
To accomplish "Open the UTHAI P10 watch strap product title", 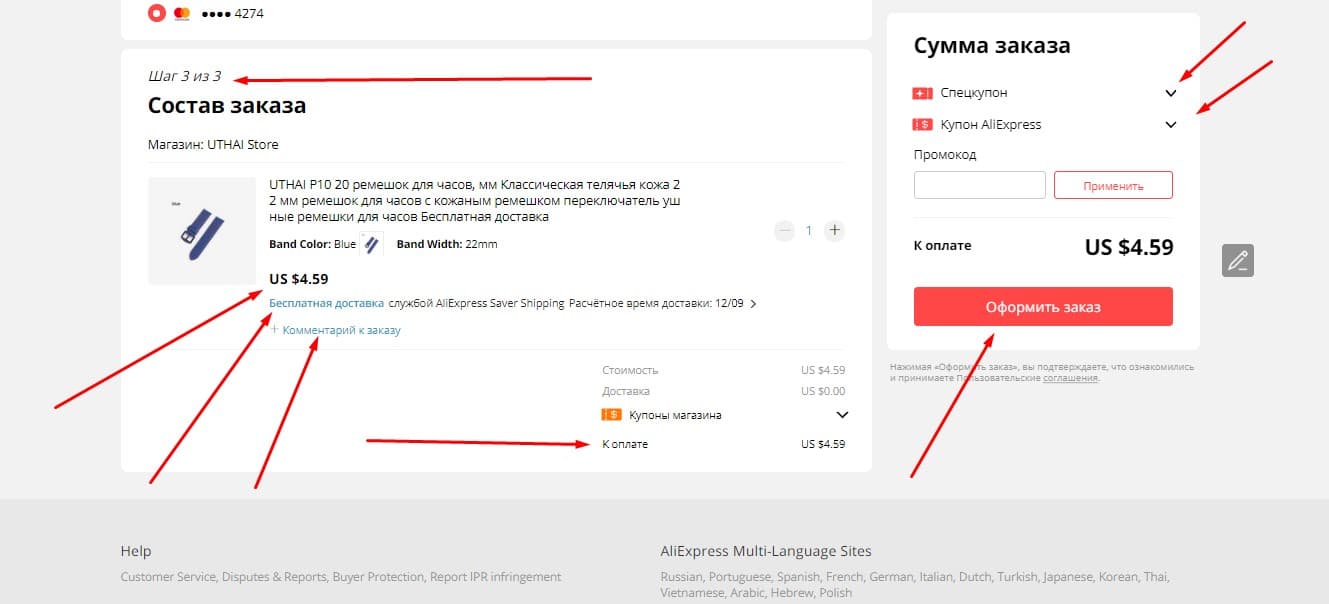I will coord(475,200).
